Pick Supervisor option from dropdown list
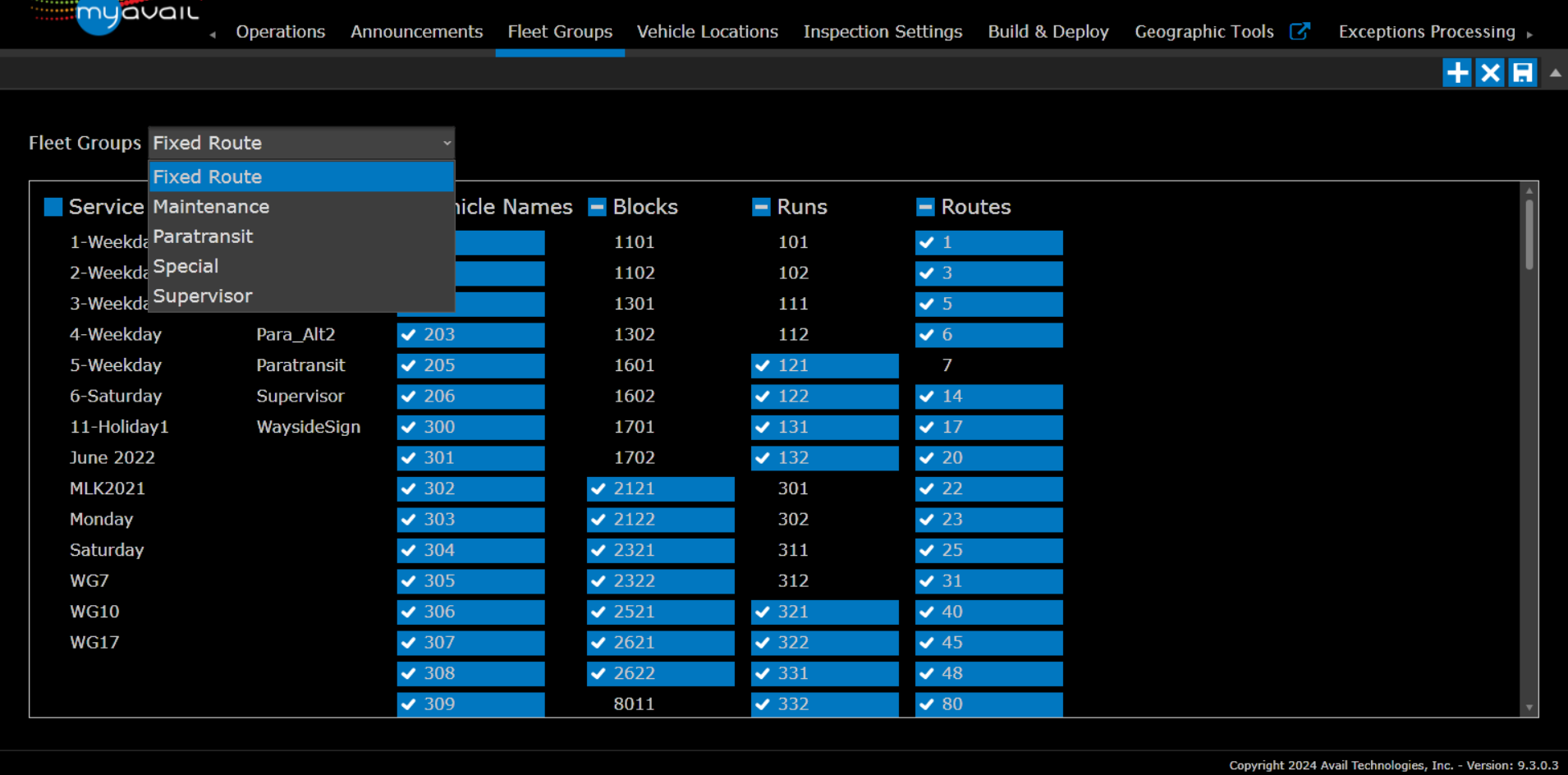1568x775 pixels. pos(203,296)
